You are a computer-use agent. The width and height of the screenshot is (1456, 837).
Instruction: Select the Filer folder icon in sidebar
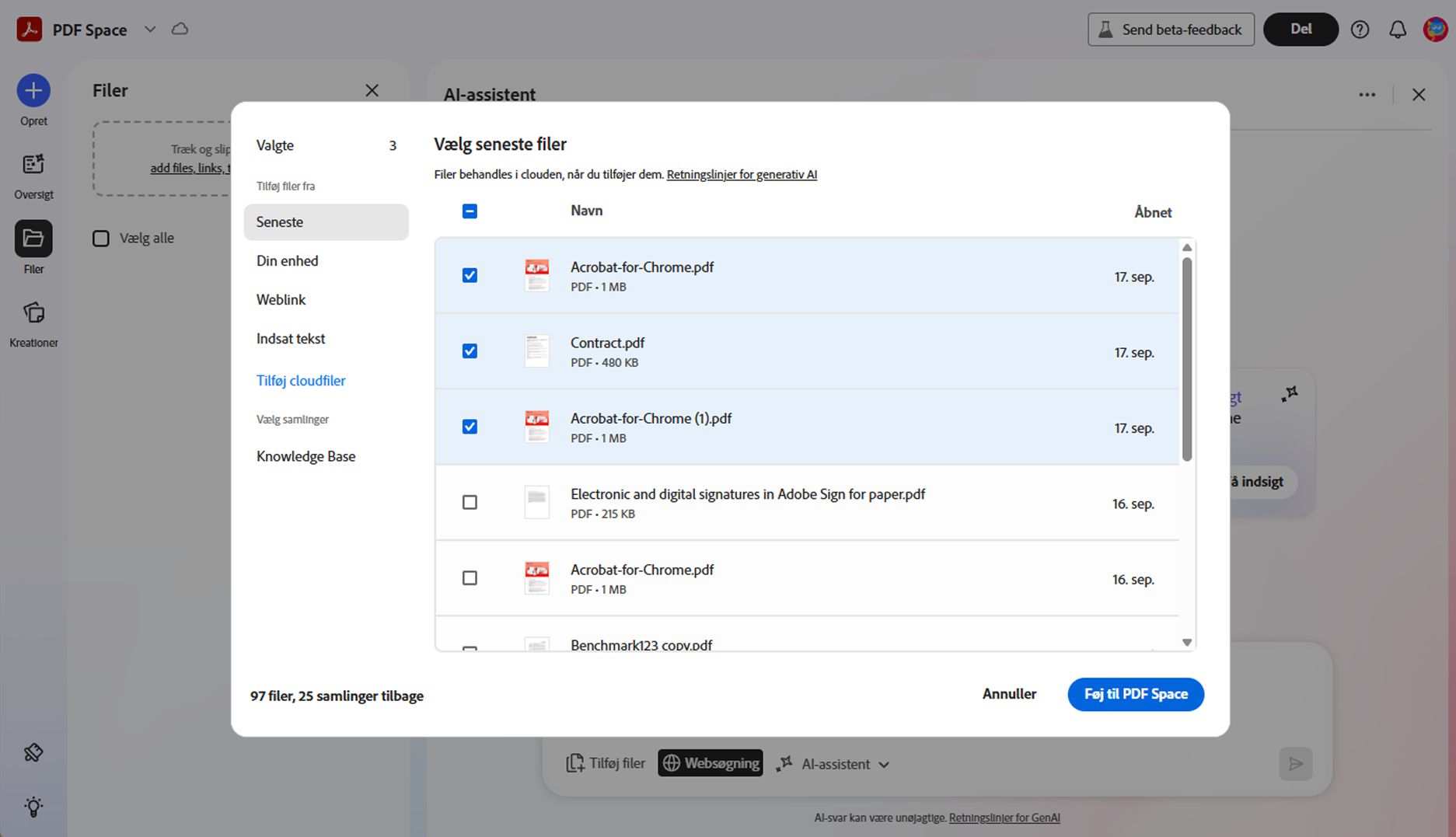pyautogui.click(x=33, y=239)
